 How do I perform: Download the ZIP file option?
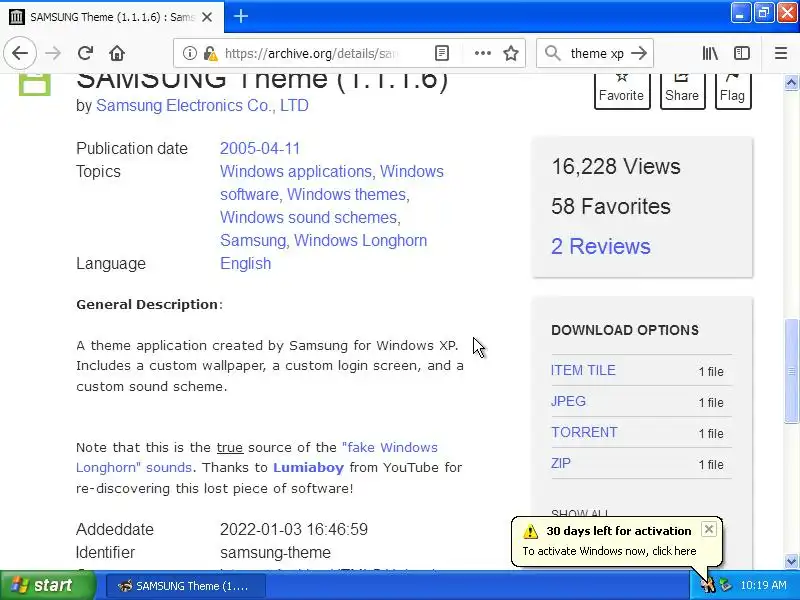coord(561,464)
